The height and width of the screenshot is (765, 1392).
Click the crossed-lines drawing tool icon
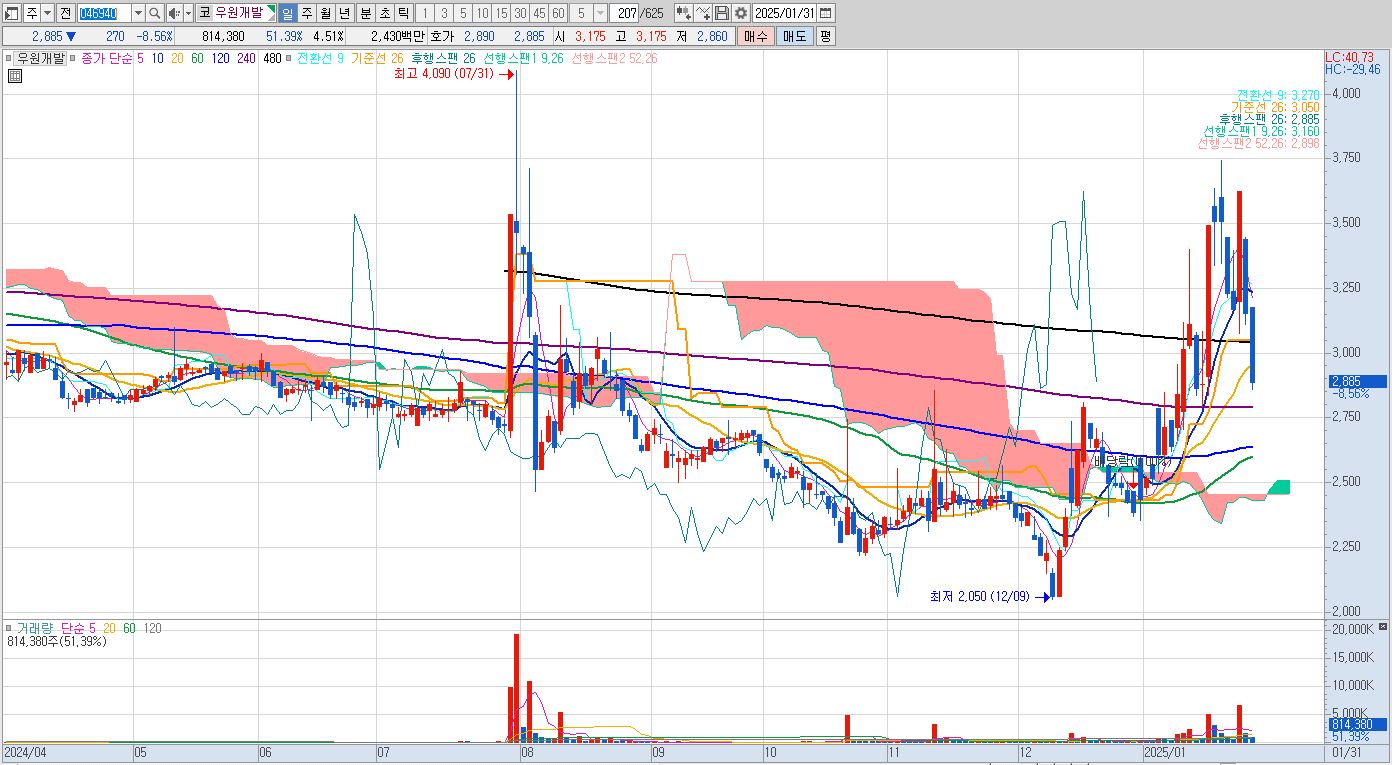click(703, 13)
